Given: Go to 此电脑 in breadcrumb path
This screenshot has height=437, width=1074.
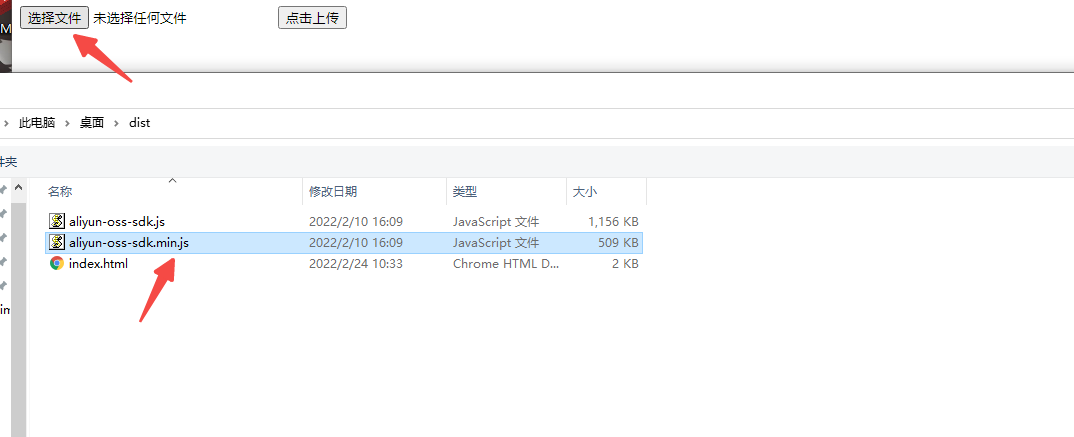Looking at the screenshot, I should coord(37,123).
